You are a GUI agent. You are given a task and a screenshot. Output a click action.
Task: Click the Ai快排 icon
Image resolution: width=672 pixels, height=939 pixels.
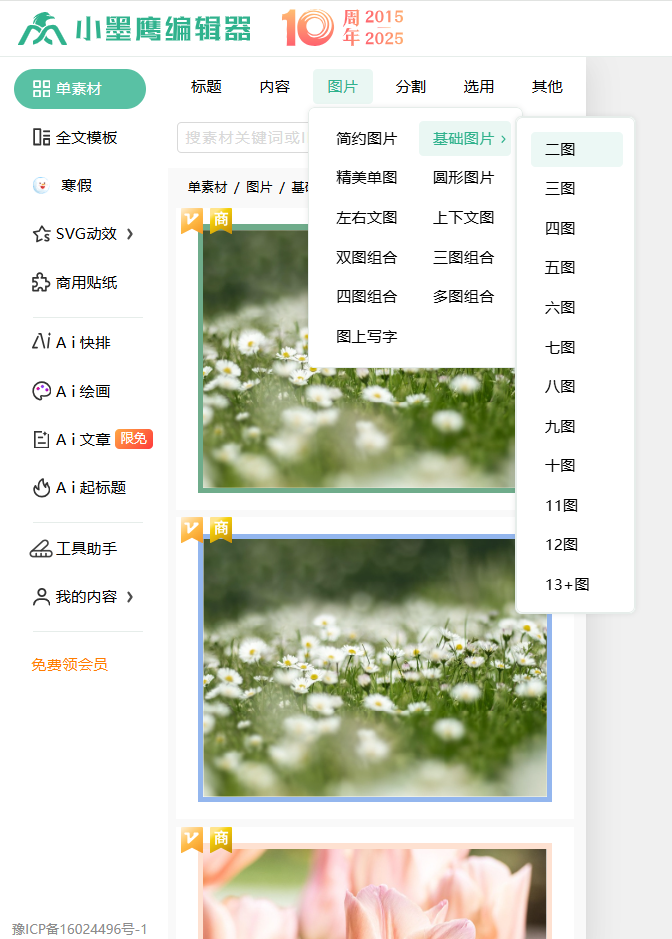coord(41,341)
